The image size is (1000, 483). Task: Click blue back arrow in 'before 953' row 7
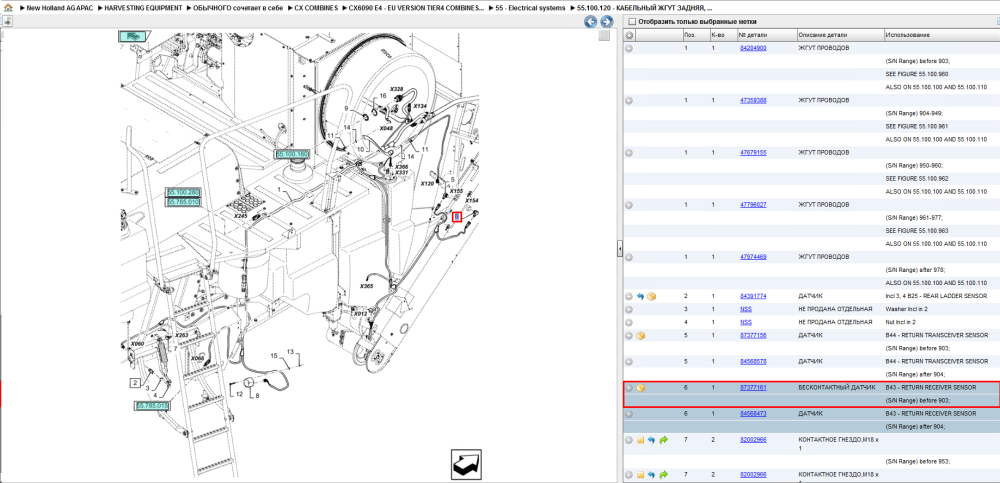pyautogui.click(x=652, y=440)
